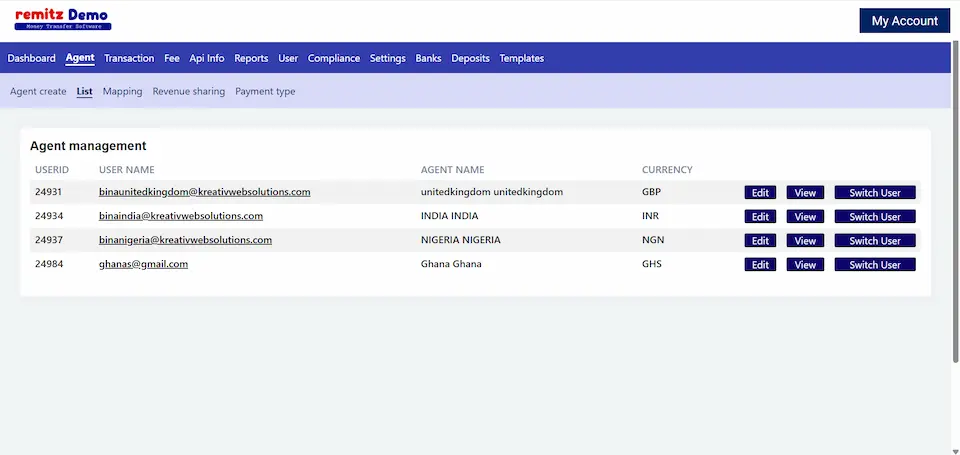The width and height of the screenshot is (960, 455).
Task: Switch to the Agent create tab
Action: pos(38,91)
